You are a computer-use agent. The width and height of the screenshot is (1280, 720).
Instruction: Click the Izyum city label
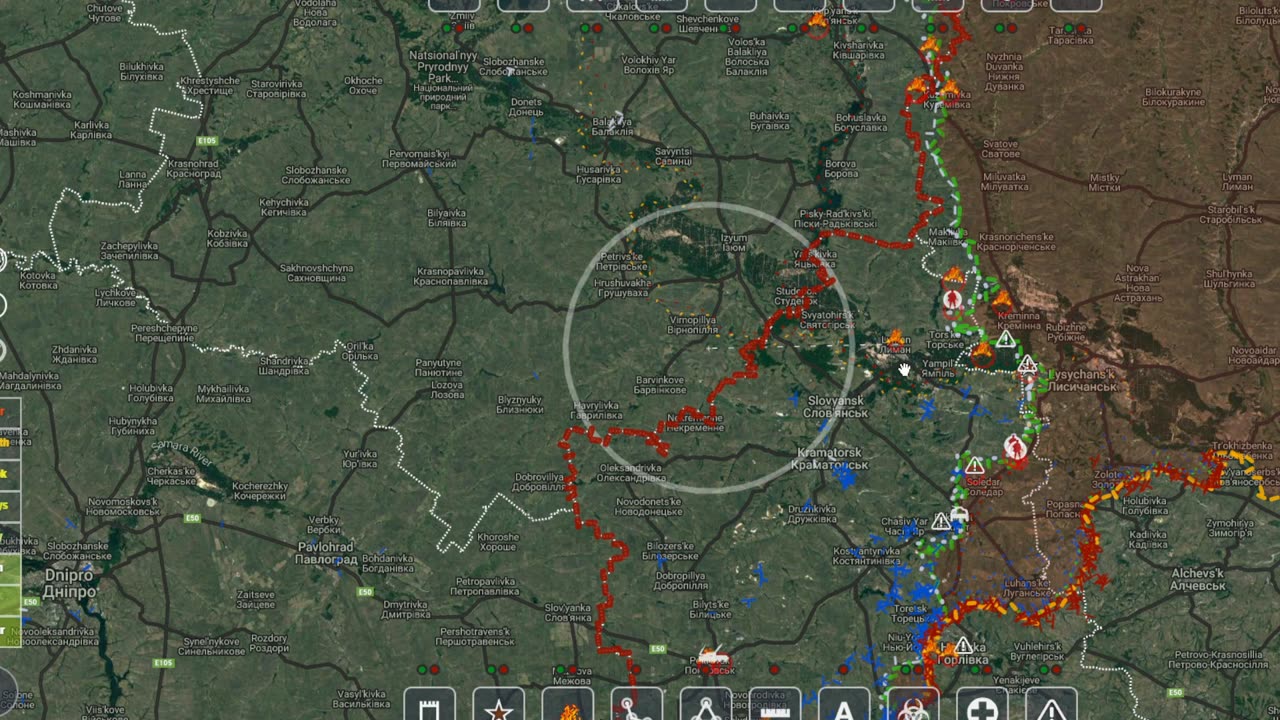734,243
